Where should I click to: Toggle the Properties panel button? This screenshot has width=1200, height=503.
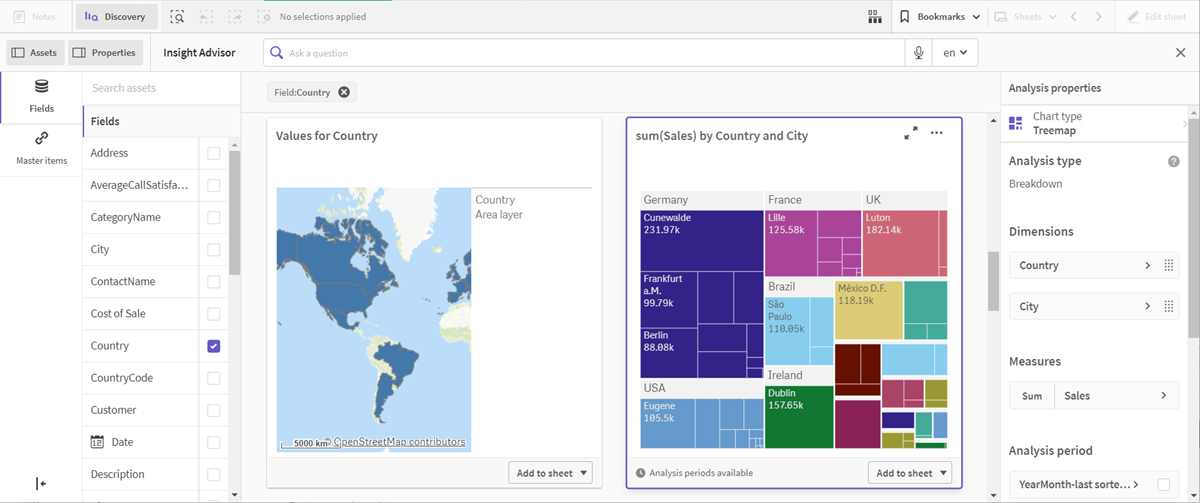(x=104, y=53)
